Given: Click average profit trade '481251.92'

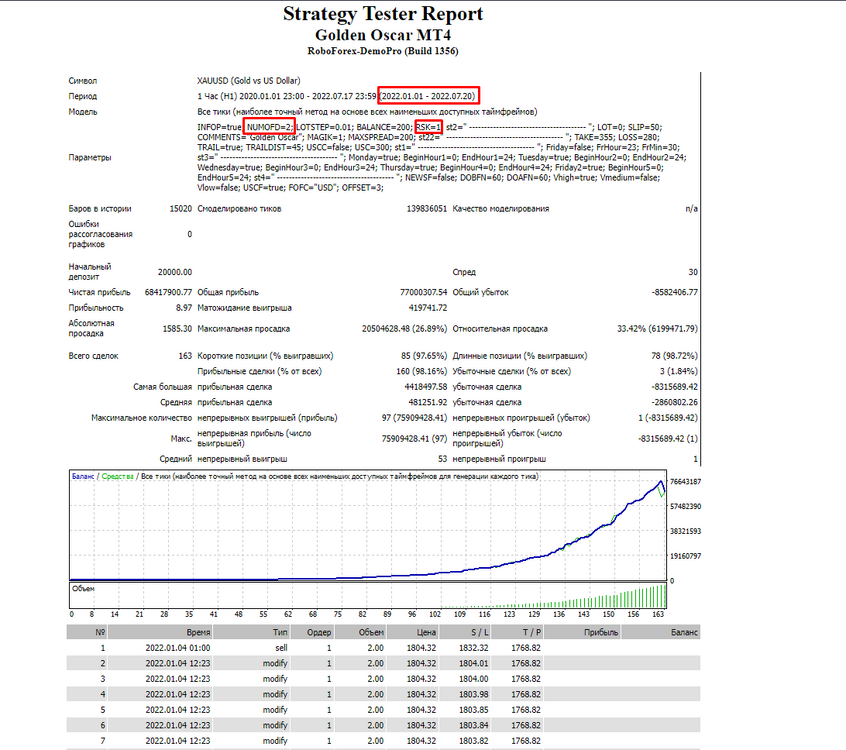Looking at the screenshot, I should [428, 403].
